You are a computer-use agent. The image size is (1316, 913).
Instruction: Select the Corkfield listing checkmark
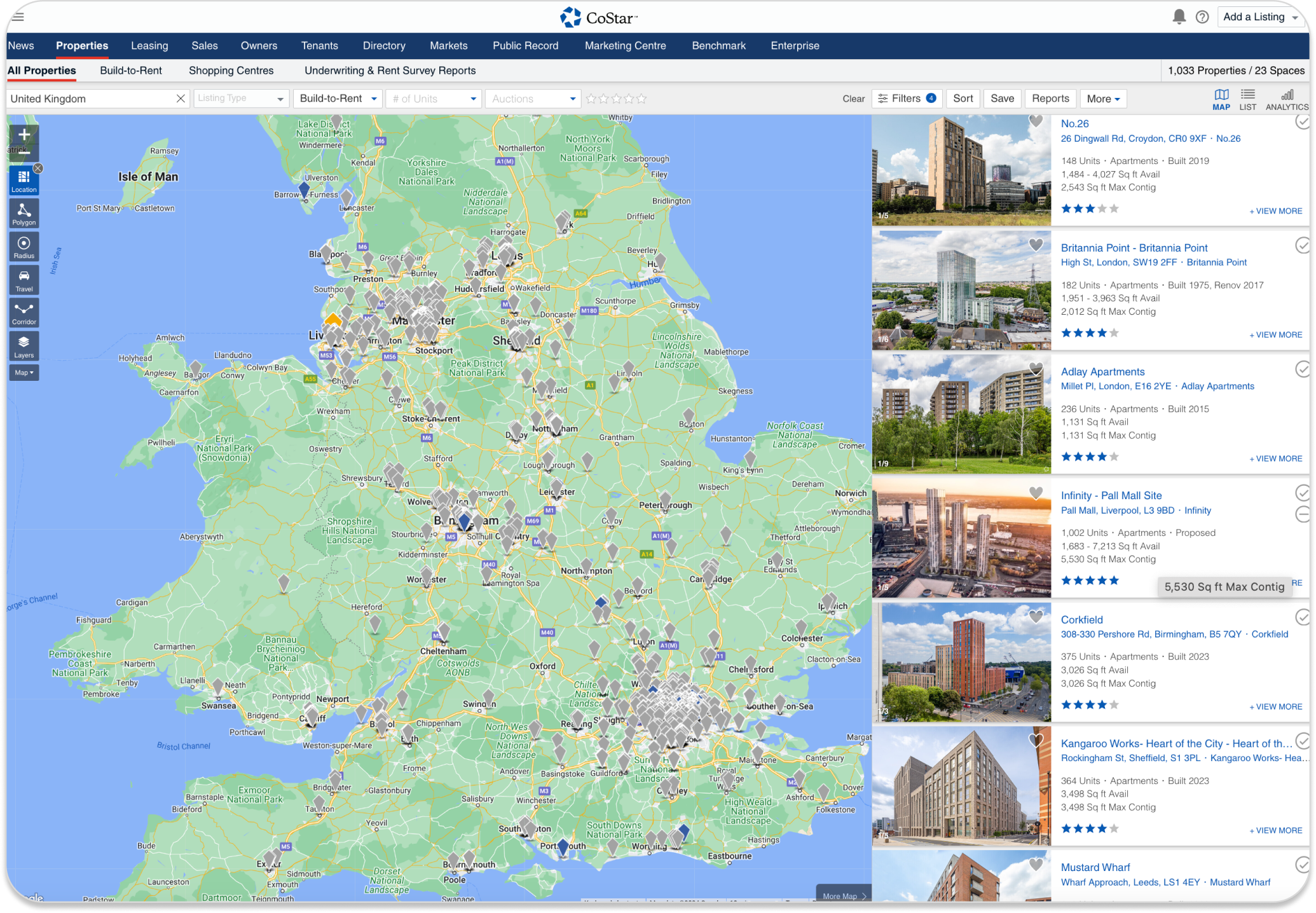tap(1302, 617)
